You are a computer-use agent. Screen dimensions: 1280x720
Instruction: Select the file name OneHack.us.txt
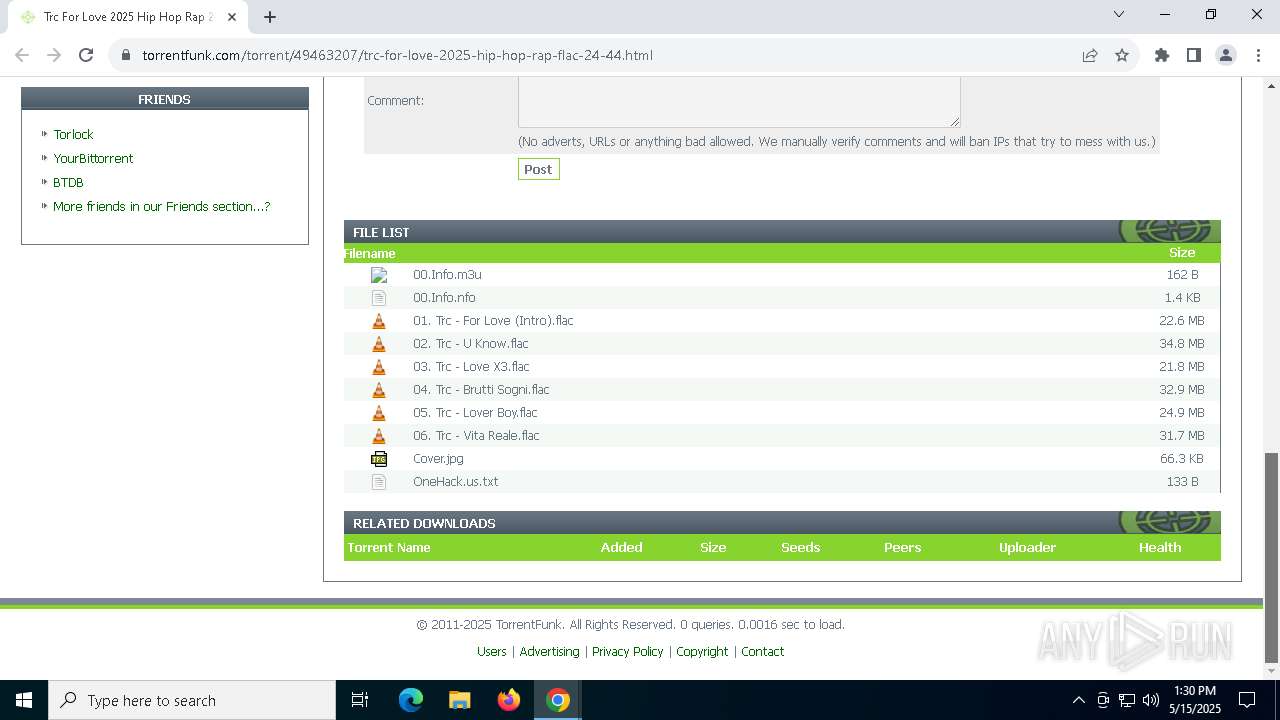(455, 481)
